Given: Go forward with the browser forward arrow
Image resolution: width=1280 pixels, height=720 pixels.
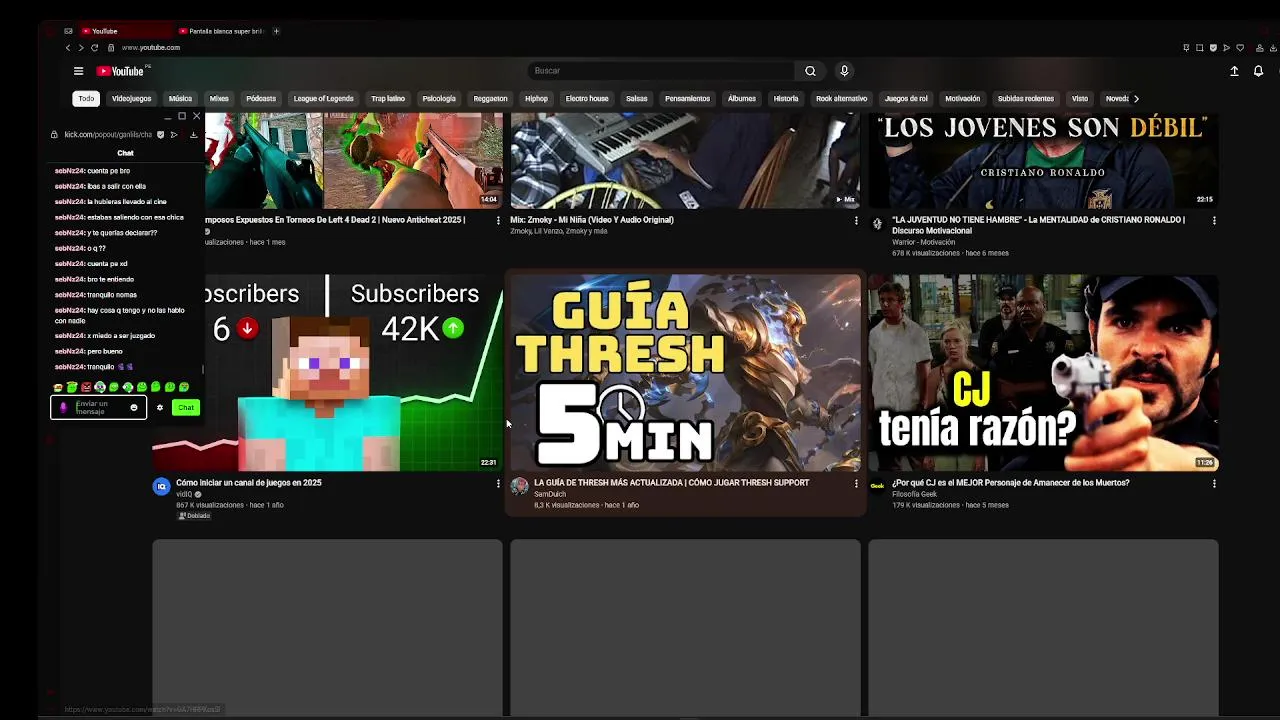Looking at the screenshot, I should click(81, 48).
